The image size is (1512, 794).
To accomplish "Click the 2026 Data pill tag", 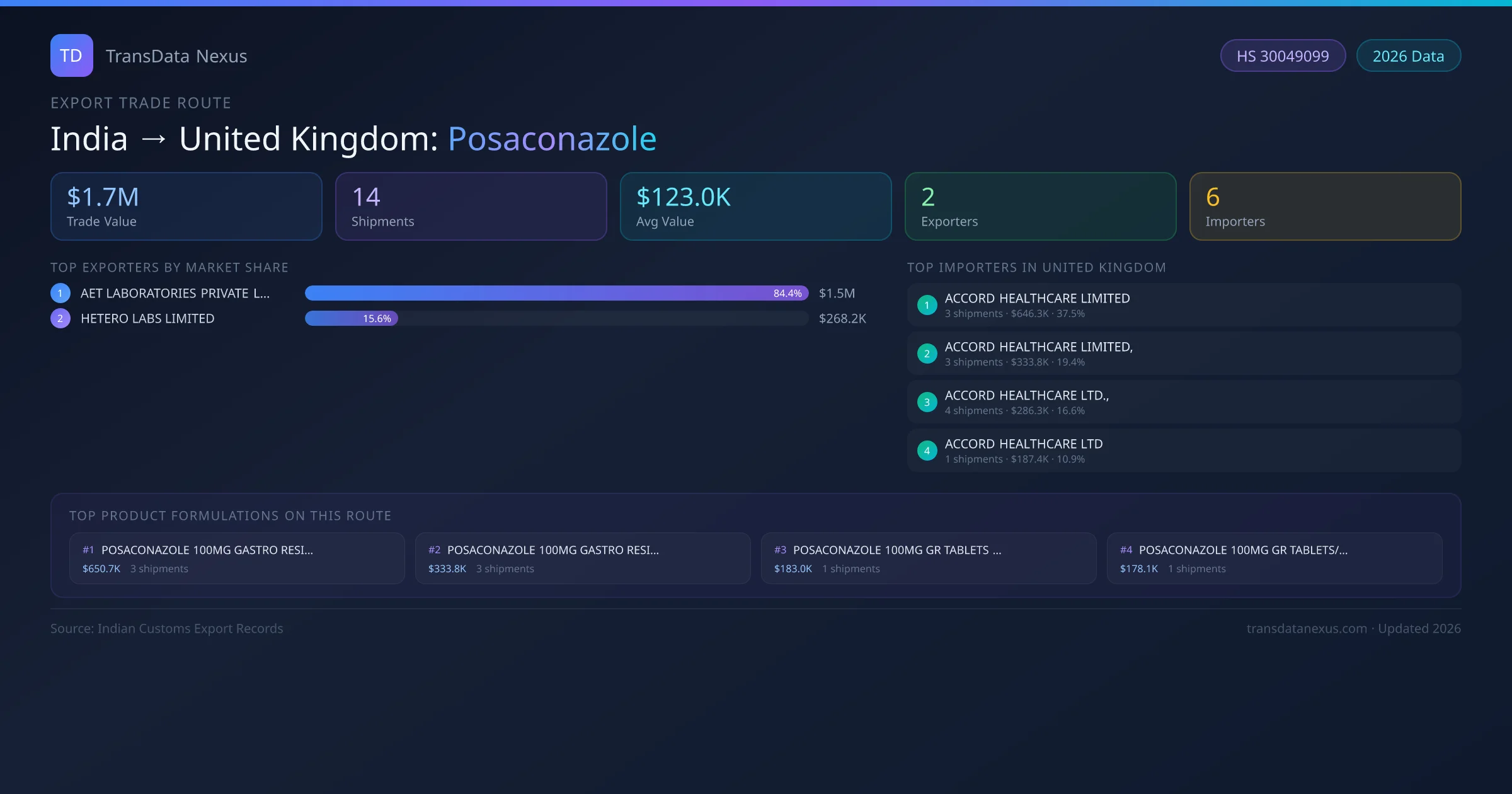I will [x=1408, y=56].
